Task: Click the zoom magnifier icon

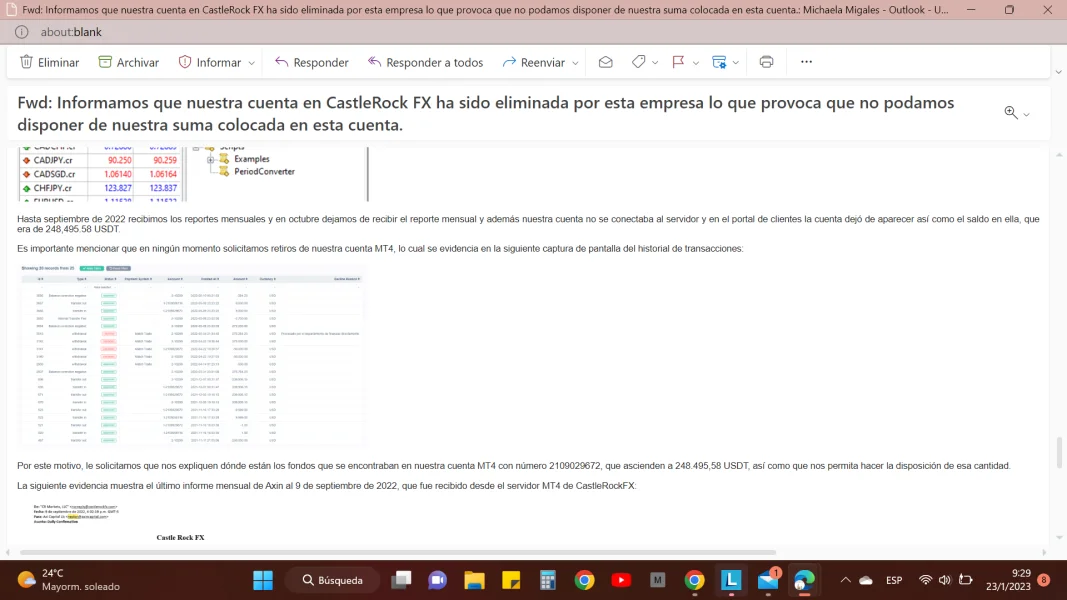Action: click(x=1011, y=113)
